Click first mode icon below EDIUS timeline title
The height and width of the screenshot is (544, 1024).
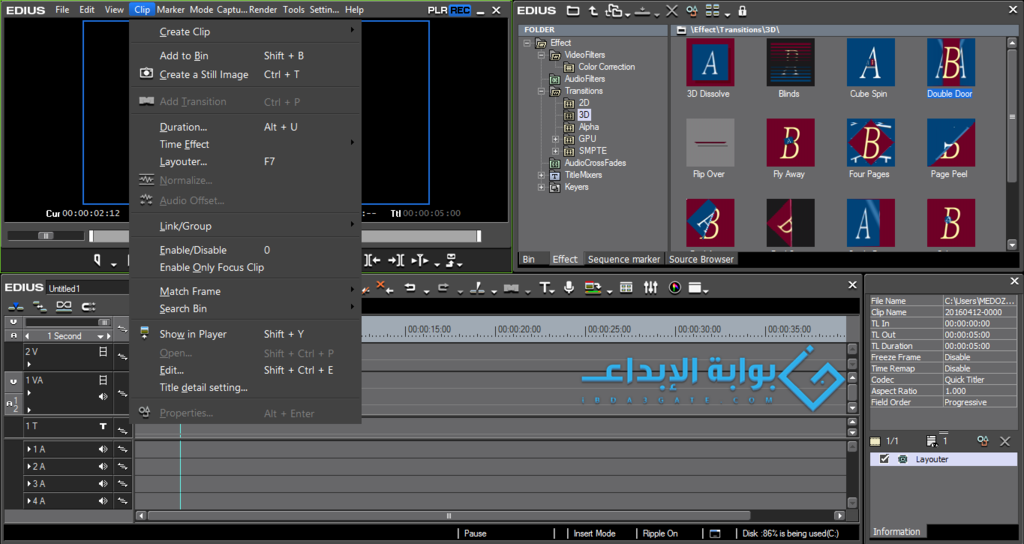[x=16, y=306]
